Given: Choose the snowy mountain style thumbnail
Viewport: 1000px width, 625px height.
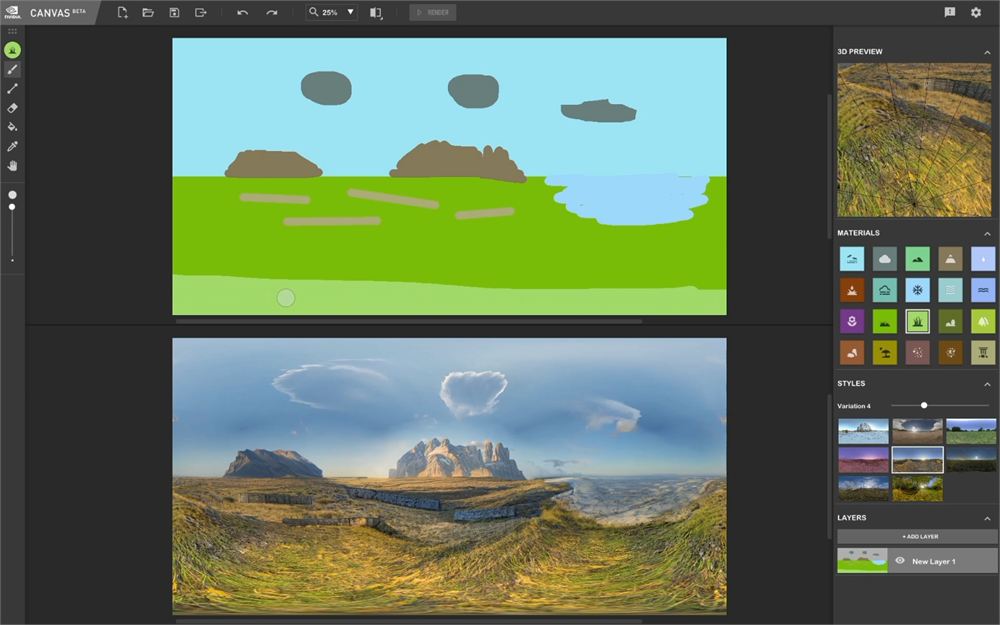Looking at the screenshot, I should (863, 431).
